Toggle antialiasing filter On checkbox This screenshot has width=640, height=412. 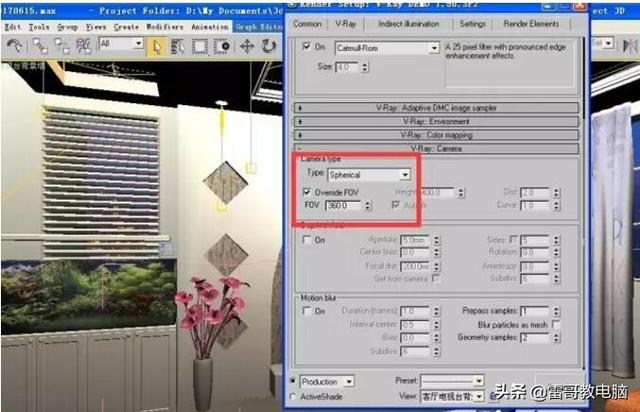click(307, 46)
